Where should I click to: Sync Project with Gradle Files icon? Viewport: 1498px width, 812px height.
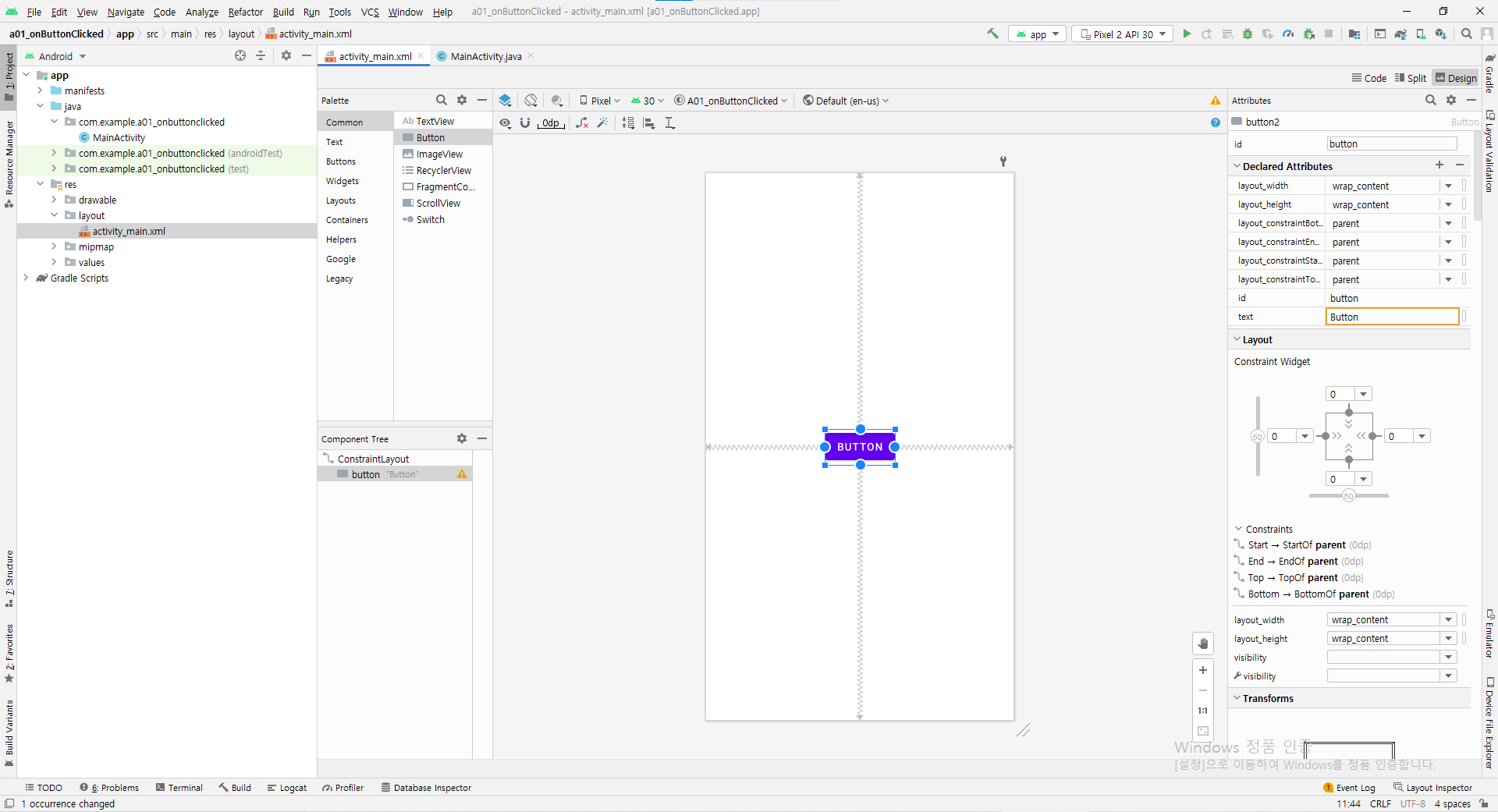(1400, 34)
